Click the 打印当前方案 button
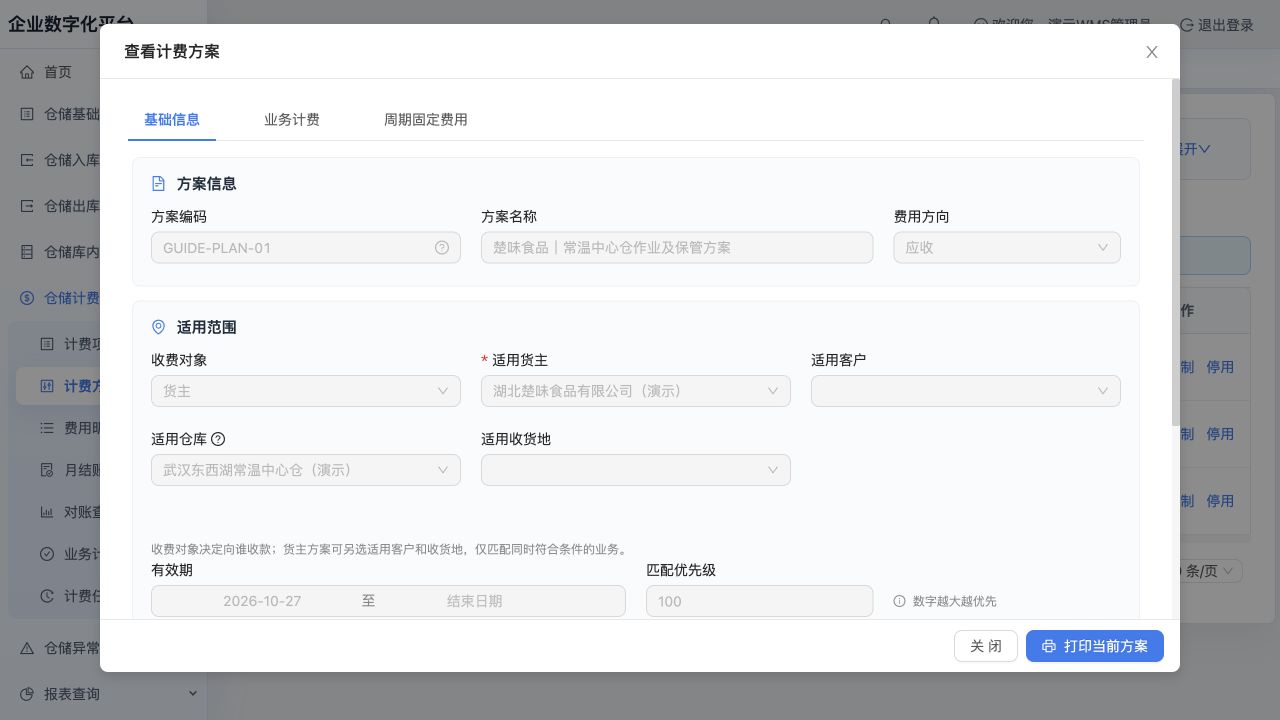 (1095, 646)
